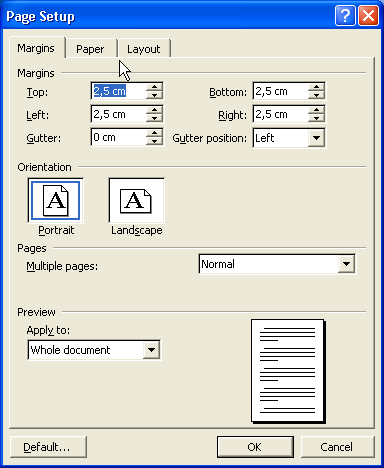Open the Apply to dropdown list
384x468 pixels.
click(151, 350)
